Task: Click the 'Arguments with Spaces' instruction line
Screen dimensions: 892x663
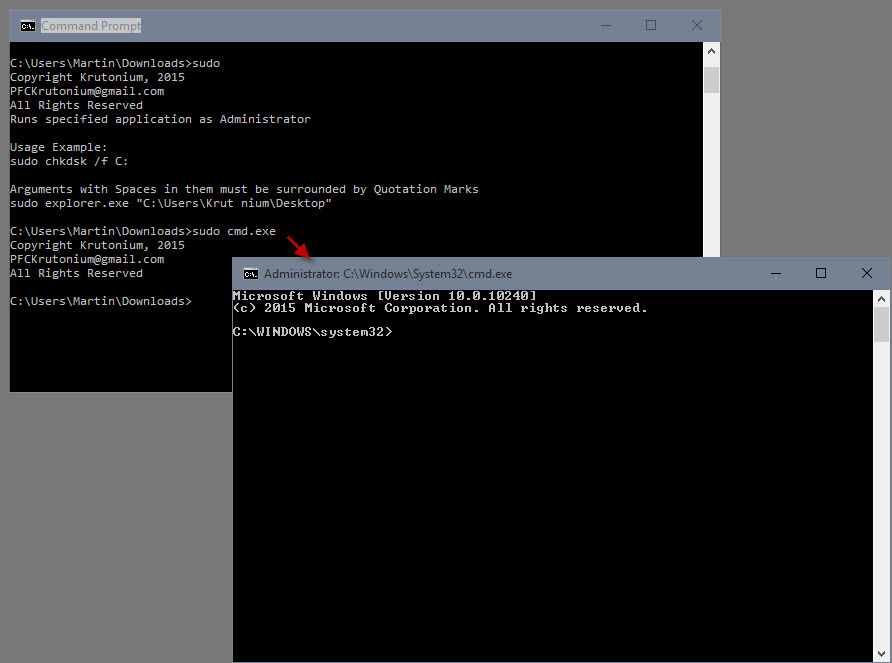Action: (x=244, y=189)
